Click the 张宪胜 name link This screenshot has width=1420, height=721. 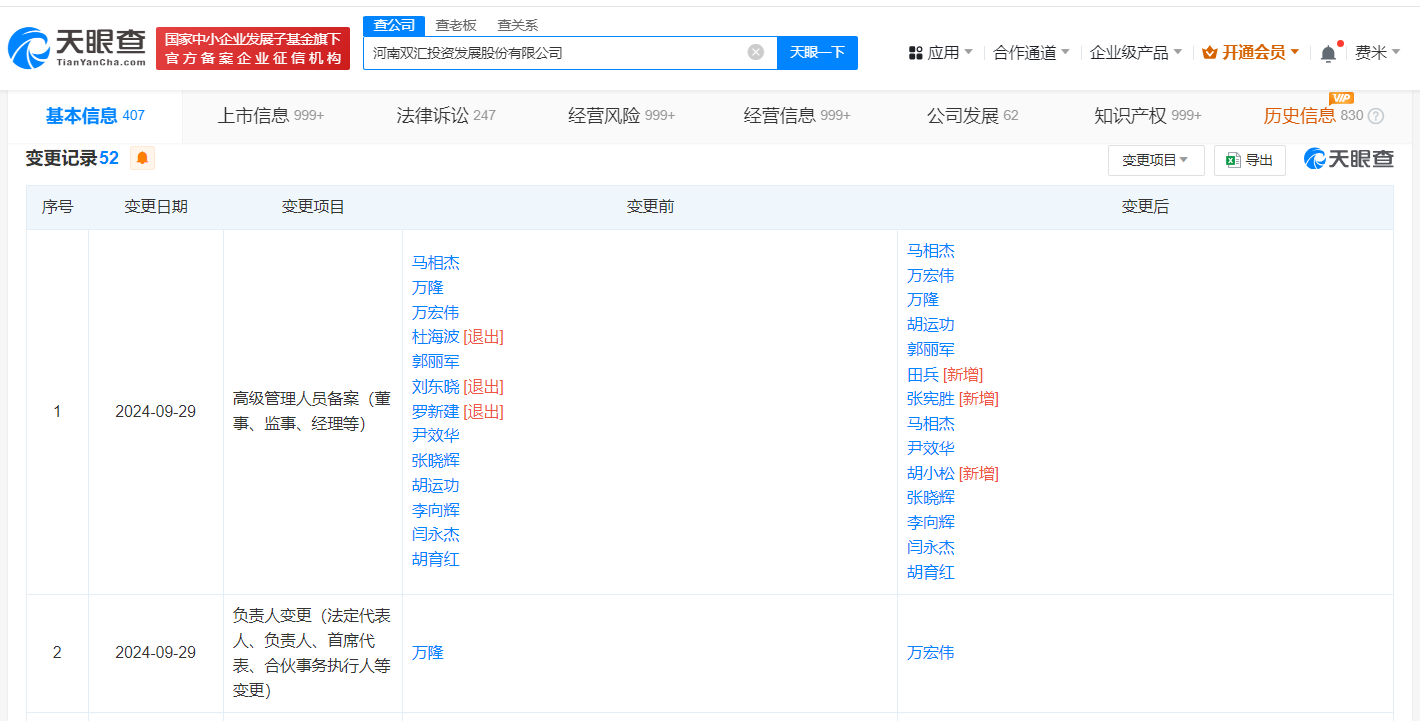[x=931, y=398]
